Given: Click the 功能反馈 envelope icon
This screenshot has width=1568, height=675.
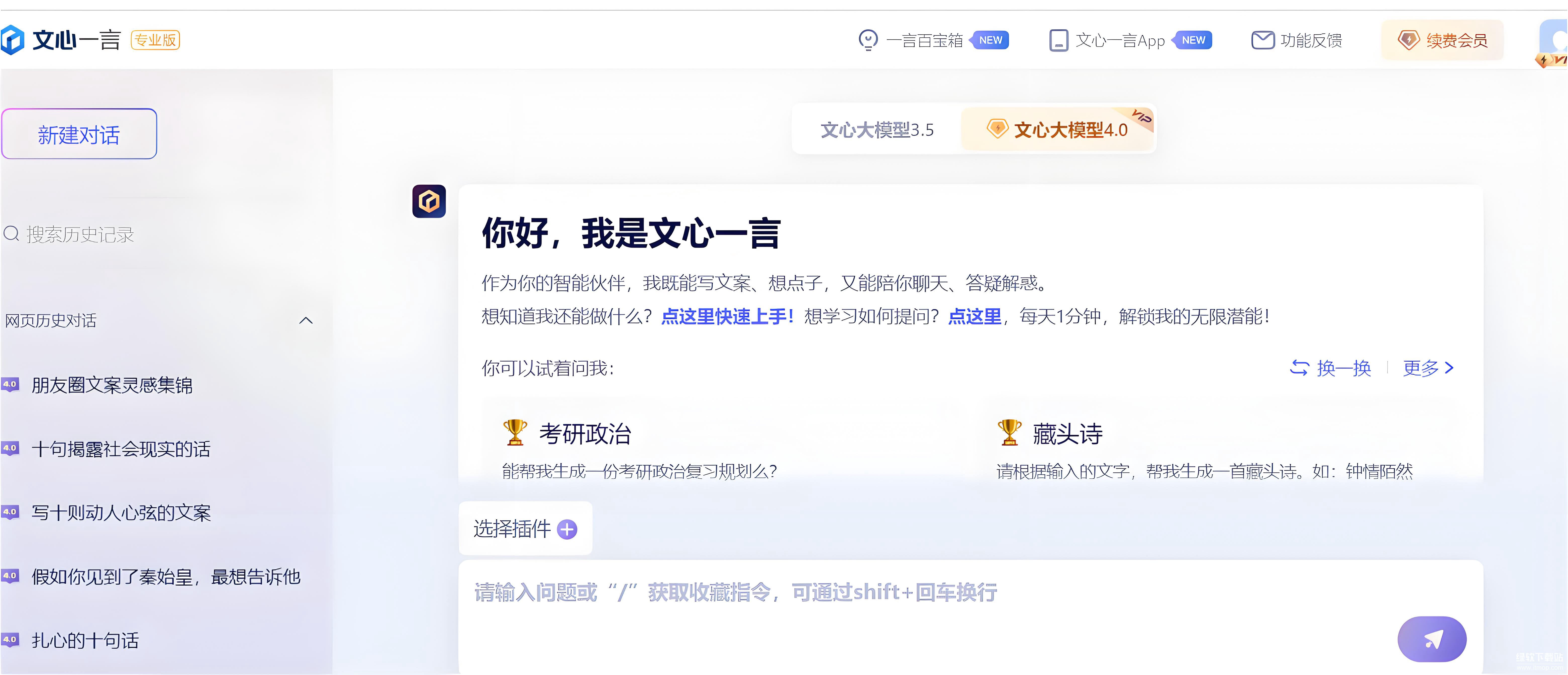Looking at the screenshot, I should pos(1263,40).
